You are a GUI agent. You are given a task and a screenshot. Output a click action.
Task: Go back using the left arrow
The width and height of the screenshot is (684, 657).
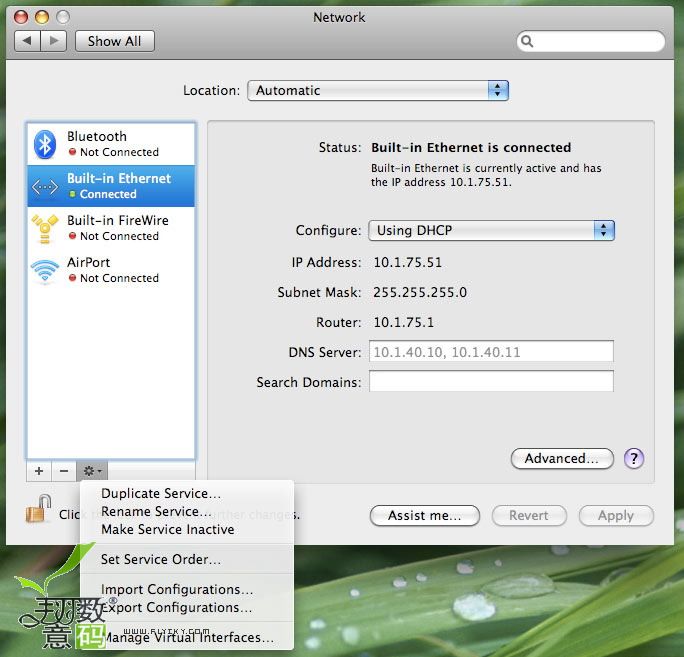tap(27, 41)
